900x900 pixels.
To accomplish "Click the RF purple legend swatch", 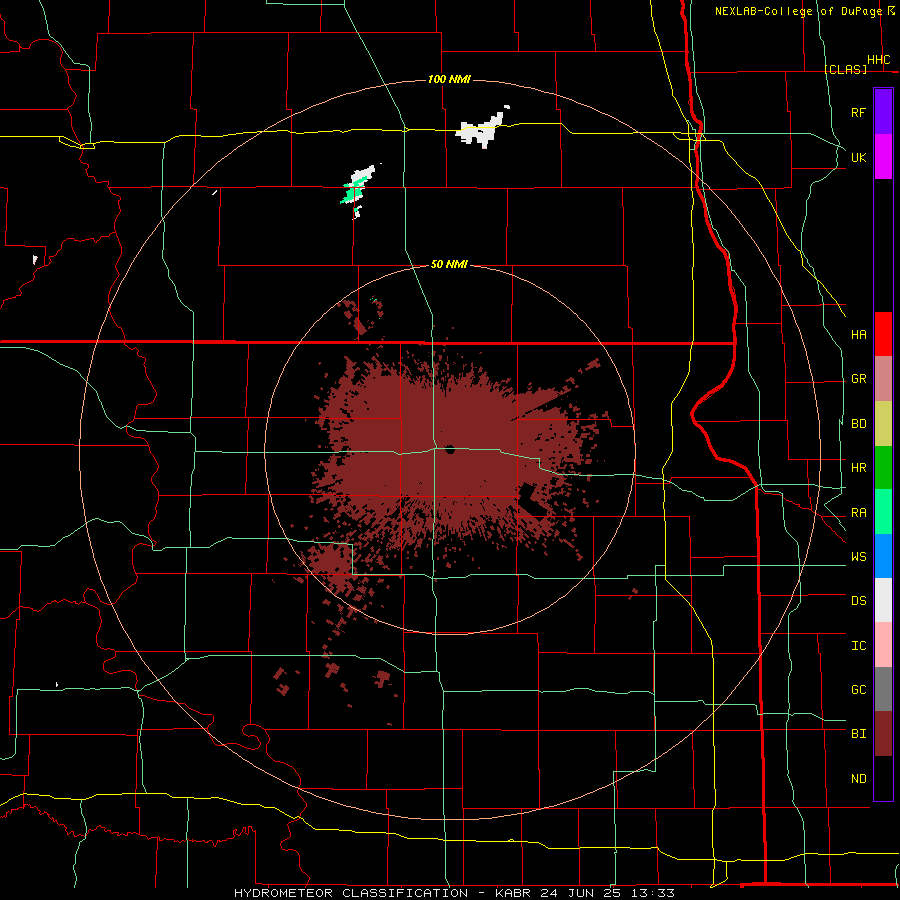I will coord(883,112).
